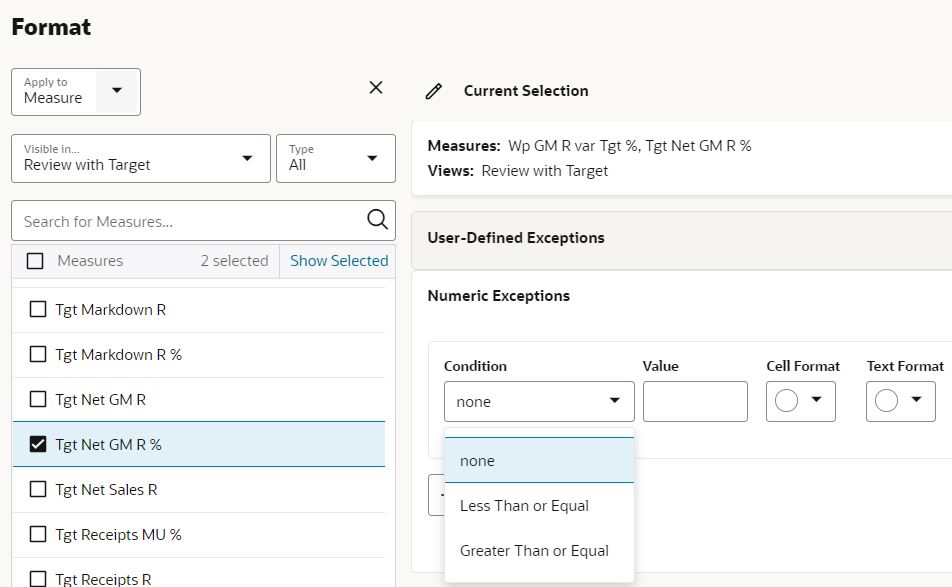Check the Tgt Markdown R checkbox

38,310
